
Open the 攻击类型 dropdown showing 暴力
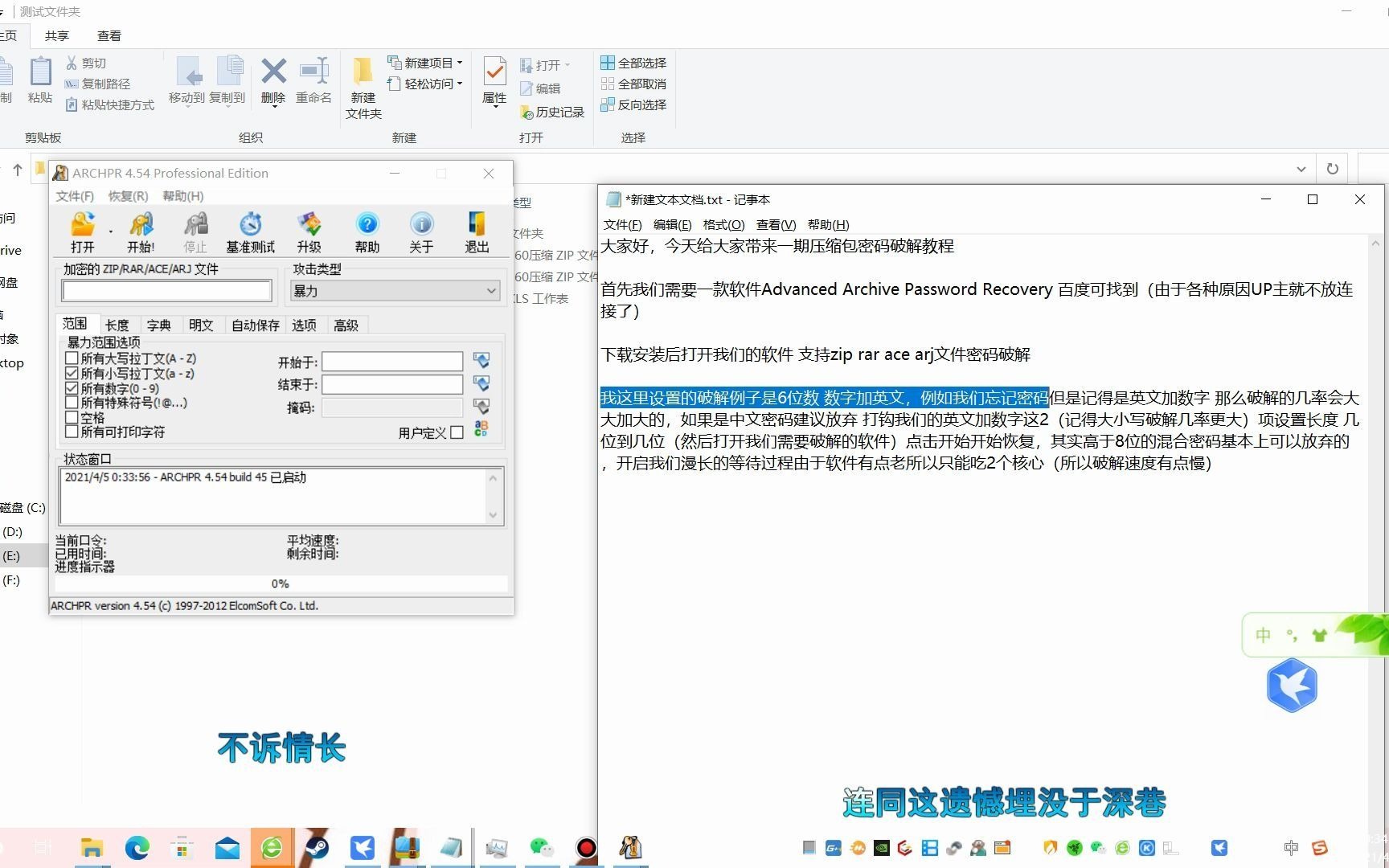395,291
